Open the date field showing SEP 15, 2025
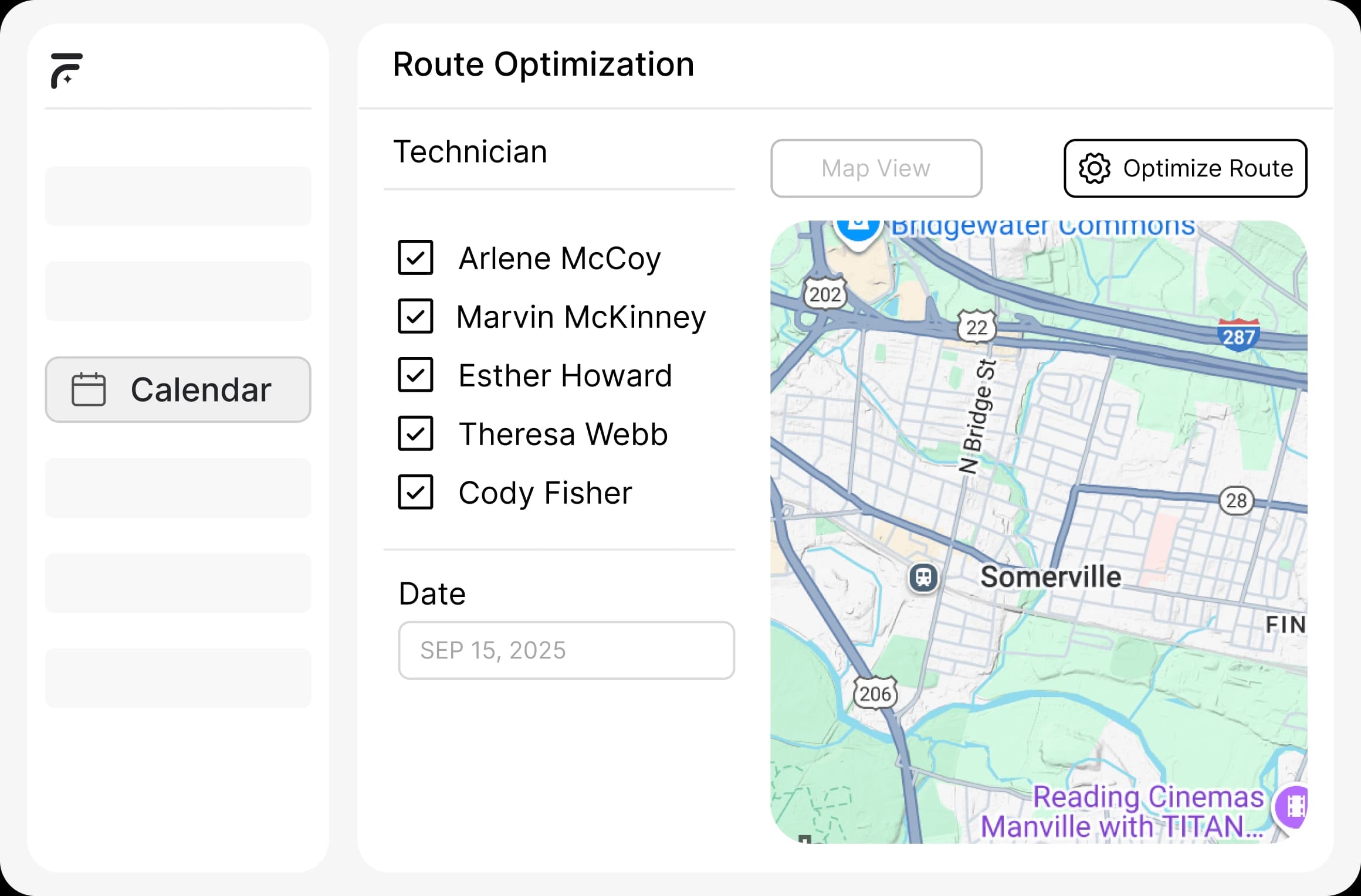The height and width of the screenshot is (896, 1361). click(566, 650)
